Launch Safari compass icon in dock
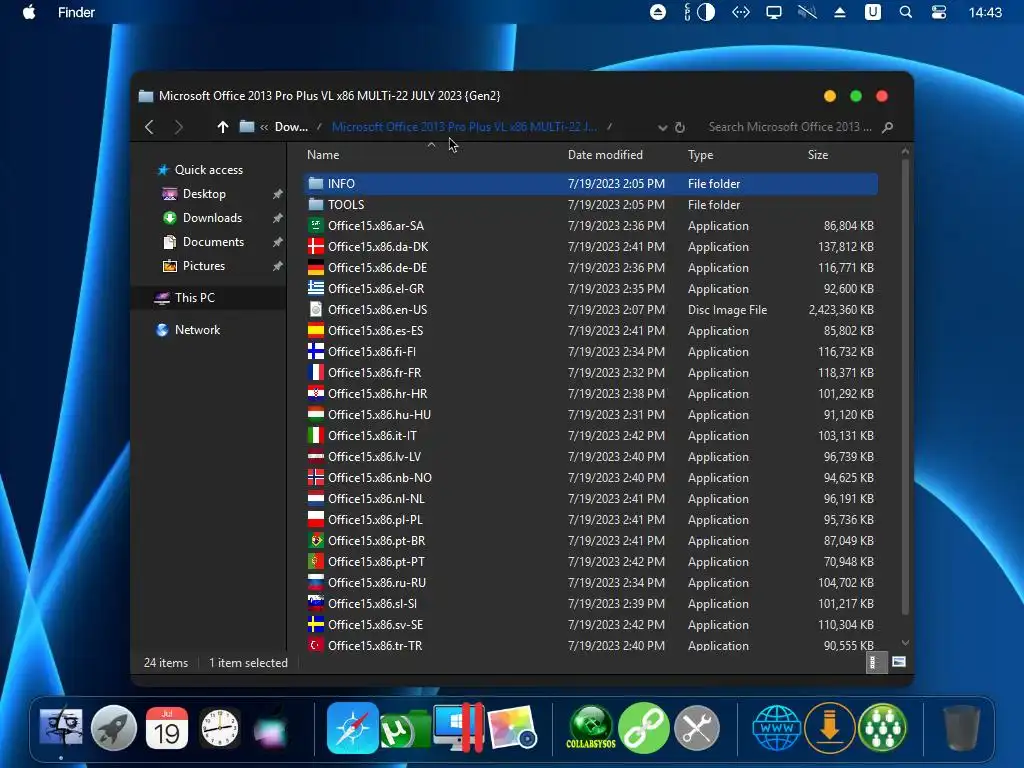This screenshot has height=768, width=1024. 353,728
